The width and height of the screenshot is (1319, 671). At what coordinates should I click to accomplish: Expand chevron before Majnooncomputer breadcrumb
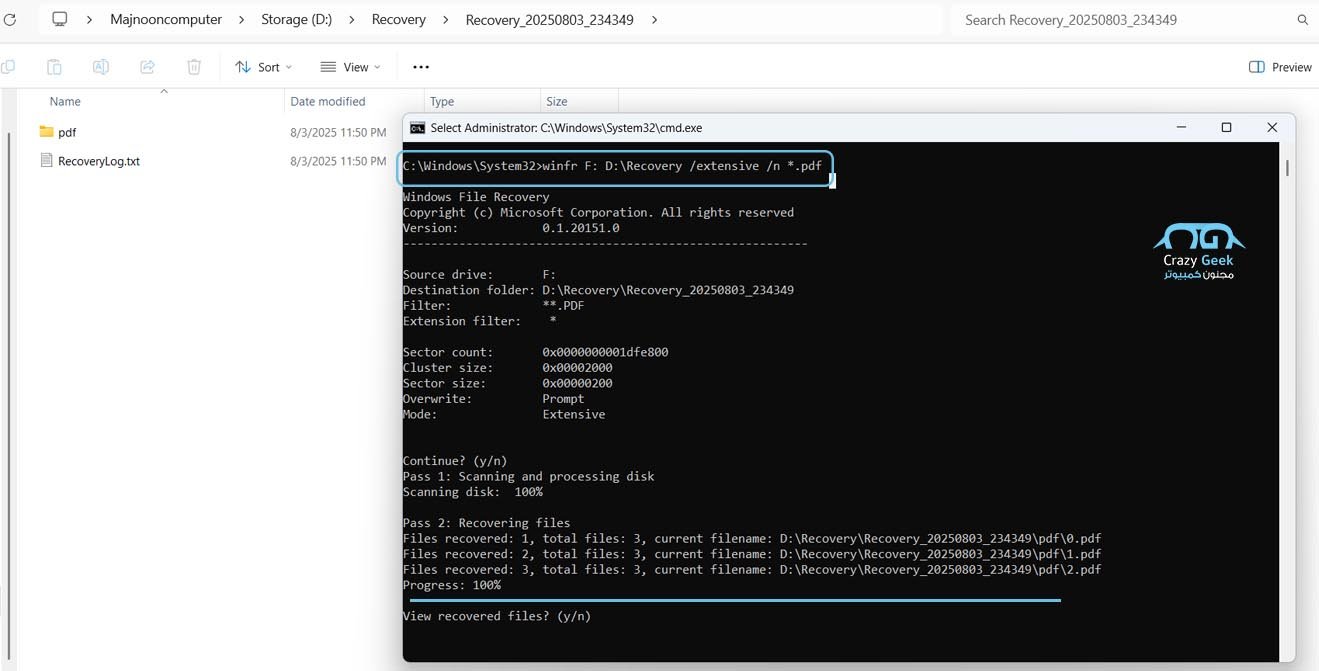point(91,20)
